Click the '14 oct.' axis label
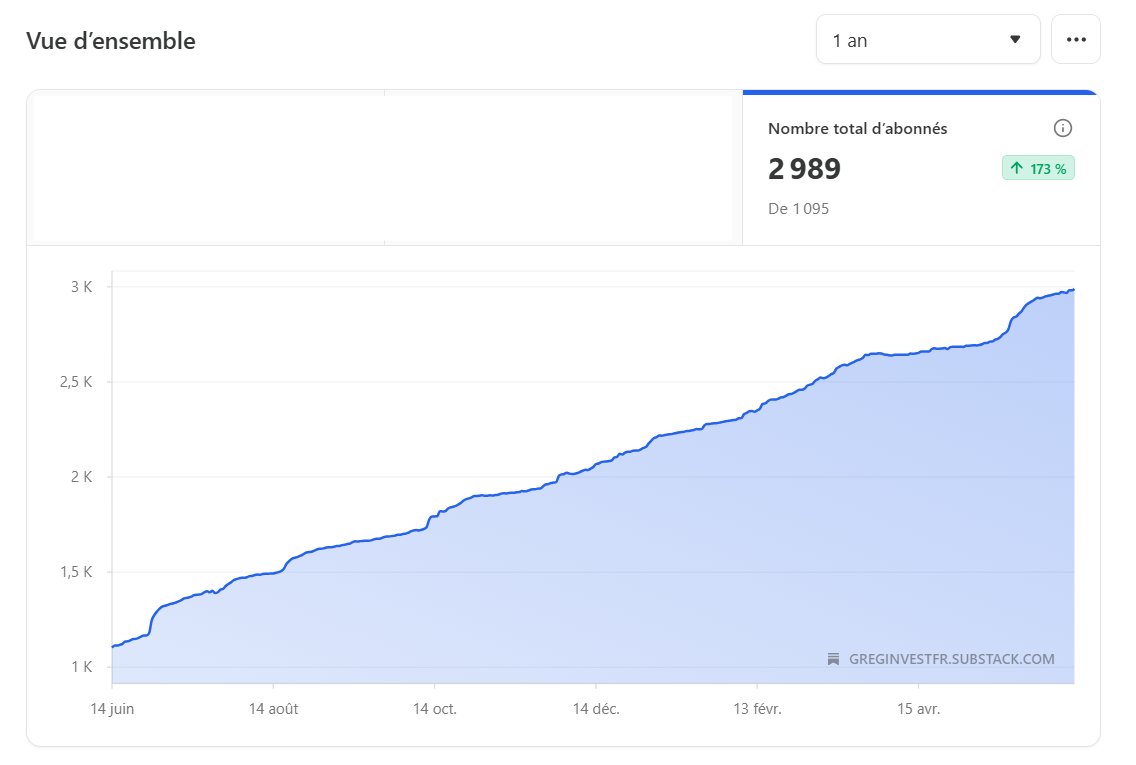This screenshot has height=765, width=1136. [435, 708]
